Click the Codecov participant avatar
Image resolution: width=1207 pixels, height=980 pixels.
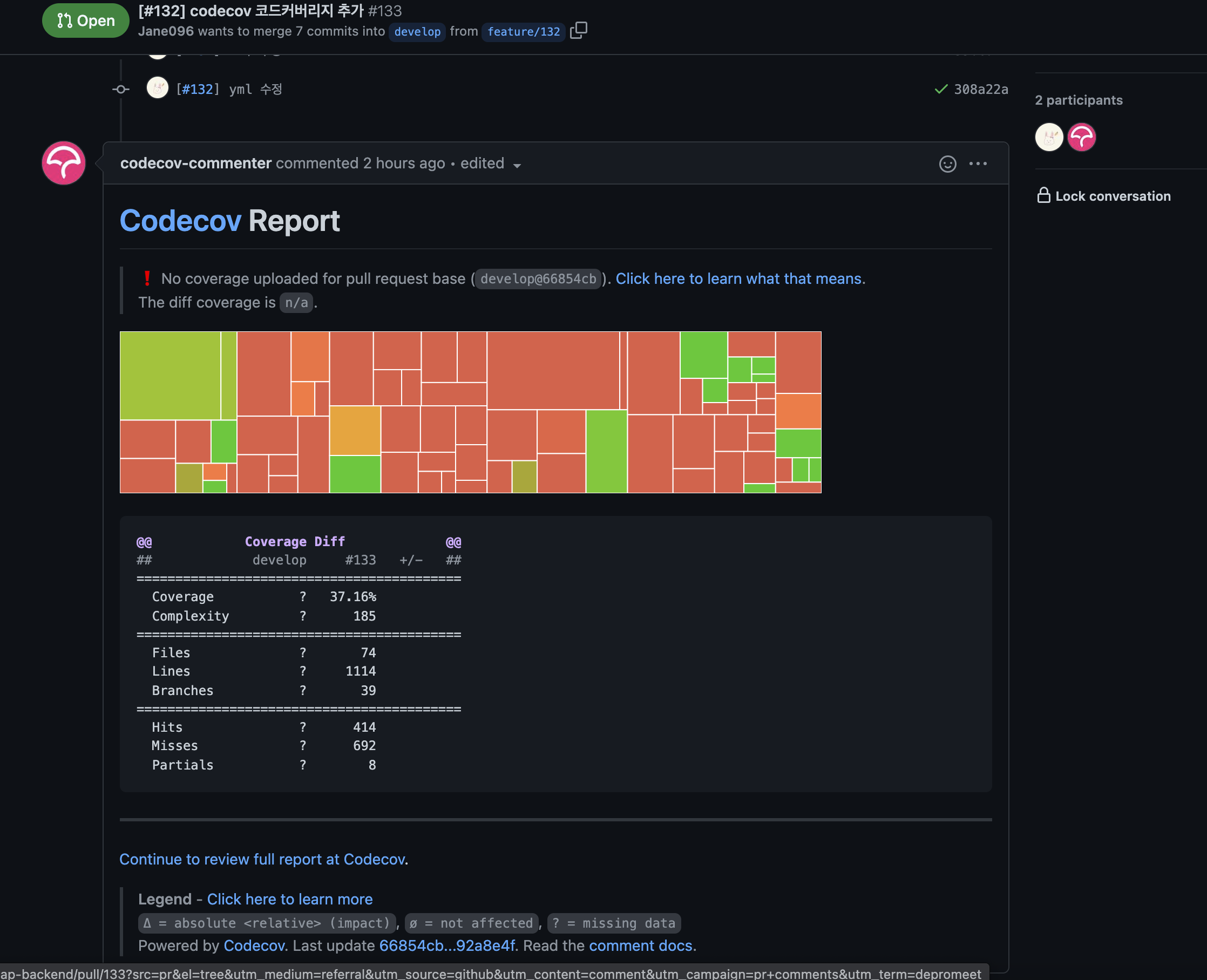pos(1082,137)
